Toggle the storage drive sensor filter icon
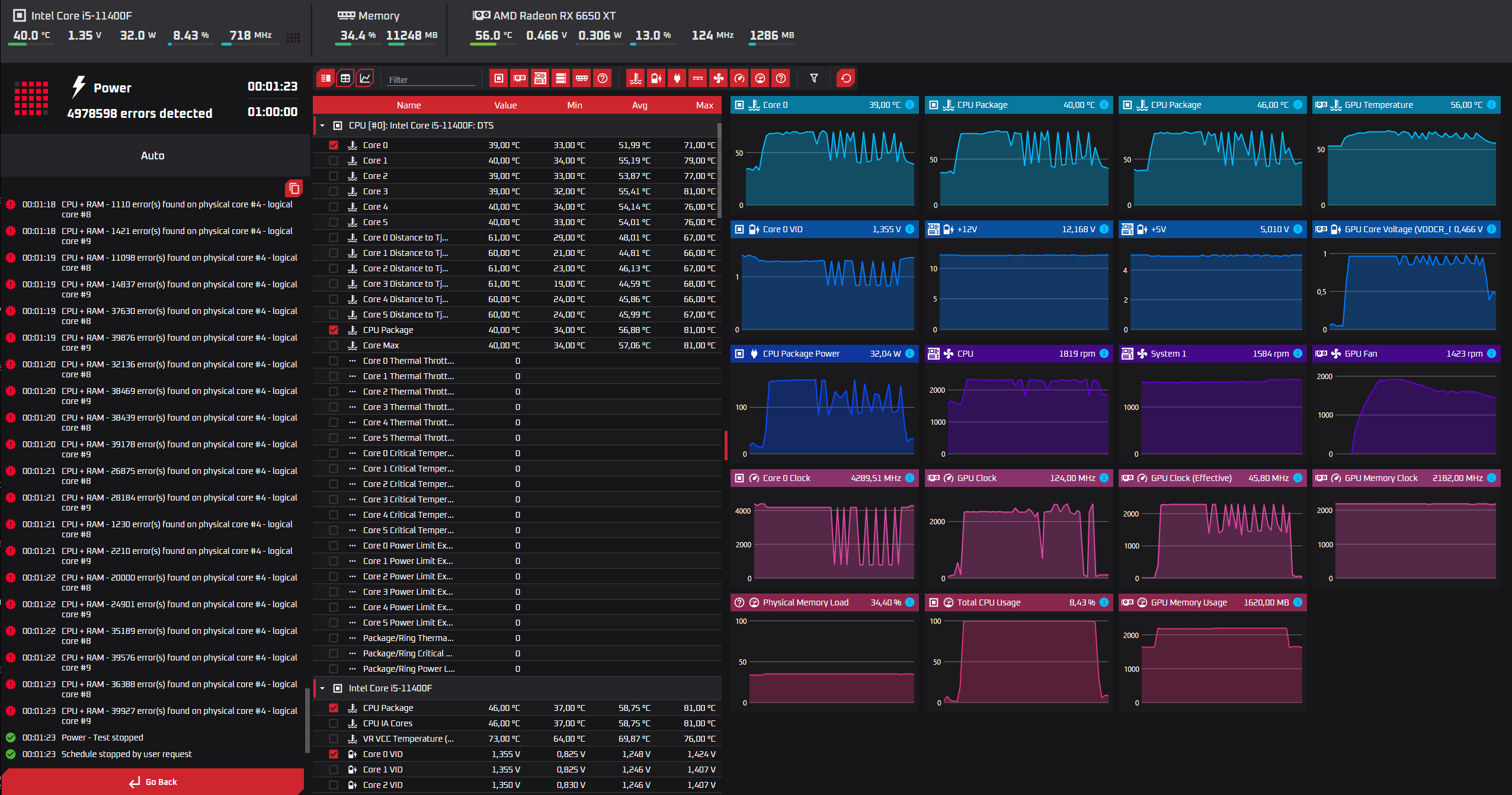Image resolution: width=1512 pixels, height=795 pixels. tap(561, 78)
